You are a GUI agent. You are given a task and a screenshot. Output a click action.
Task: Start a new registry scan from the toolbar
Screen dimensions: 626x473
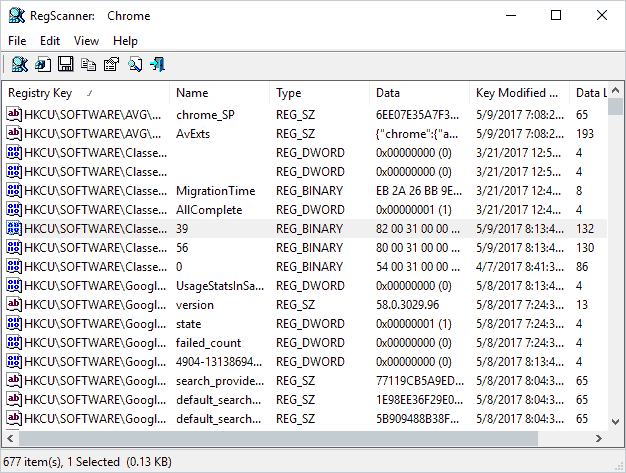pyautogui.click(x=20, y=64)
